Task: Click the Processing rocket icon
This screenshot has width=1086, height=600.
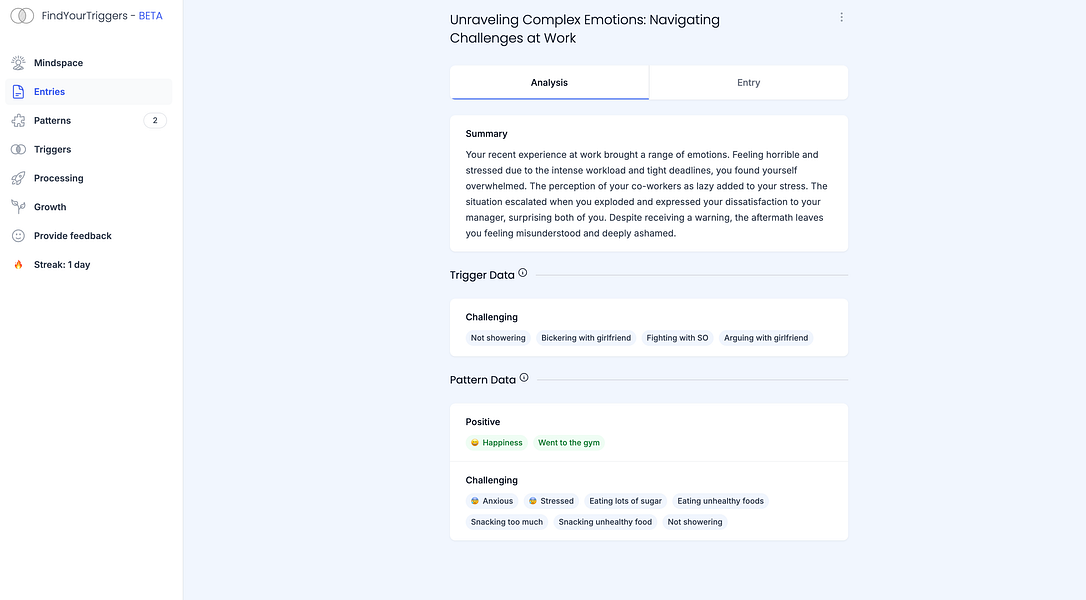Action: 18,179
